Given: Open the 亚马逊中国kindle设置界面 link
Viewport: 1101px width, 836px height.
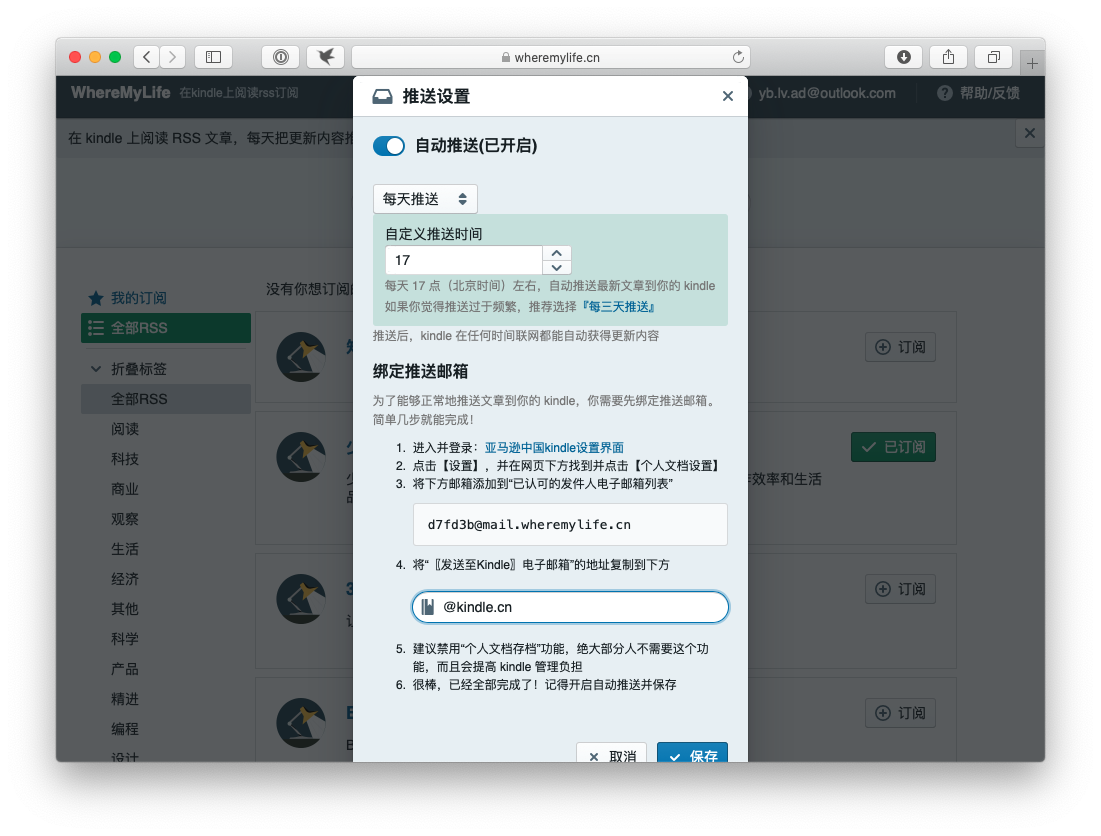Looking at the screenshot, I should pyautogui.click(x=554, y=448).
